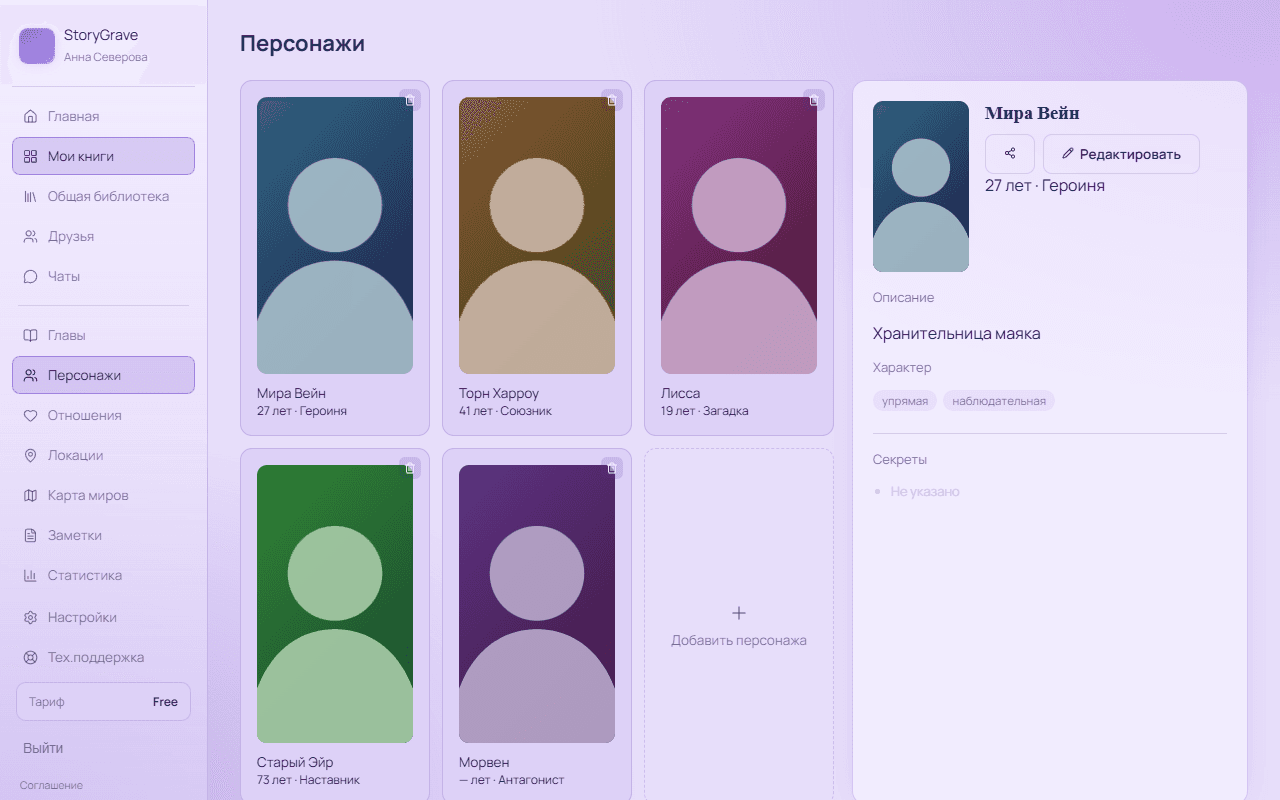1280x800 pixels.
Task: Open Настройки with the gear icon
Action: click(x=30, y=617)
